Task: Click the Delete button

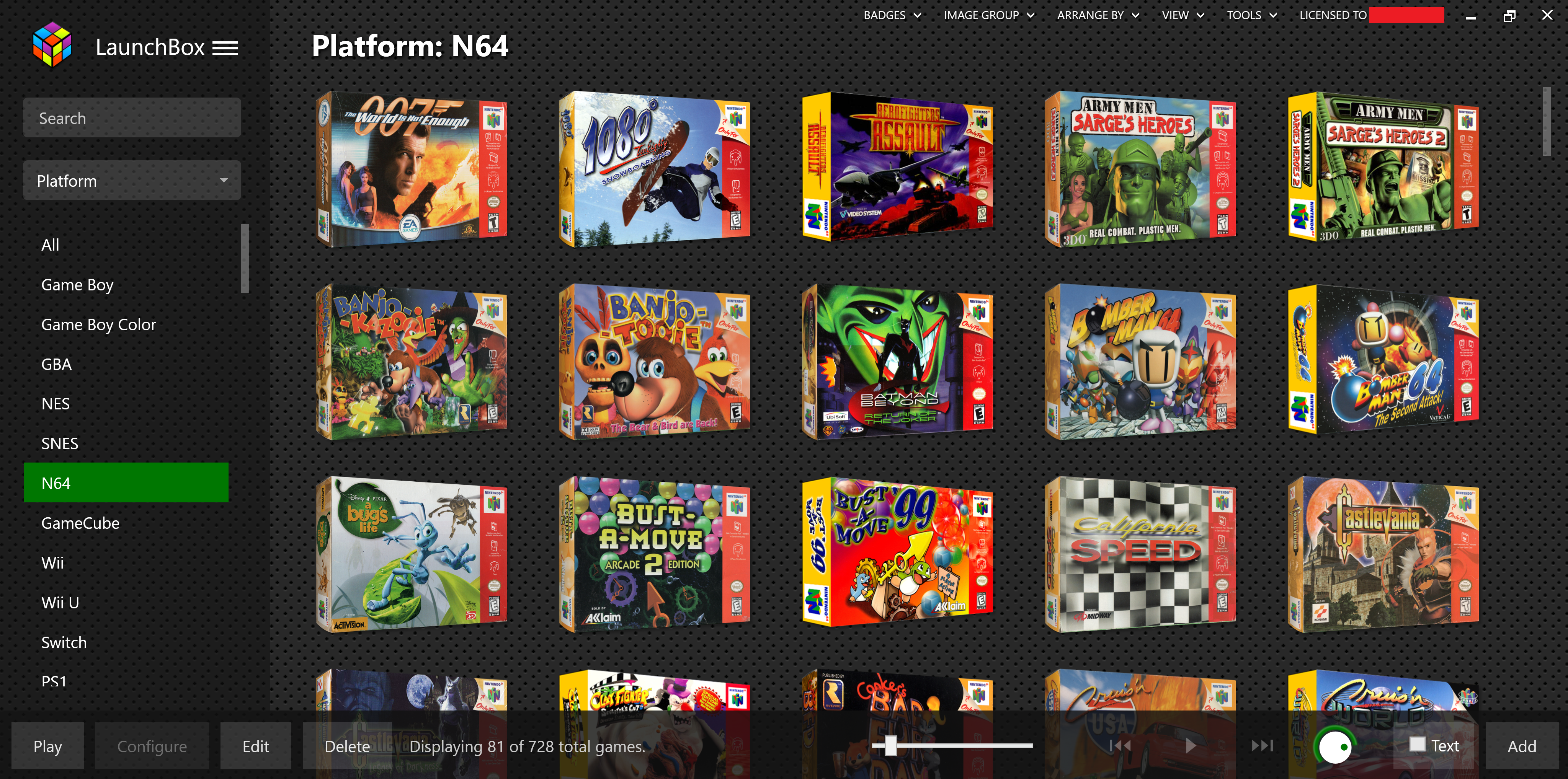Action: click(347, 746)
